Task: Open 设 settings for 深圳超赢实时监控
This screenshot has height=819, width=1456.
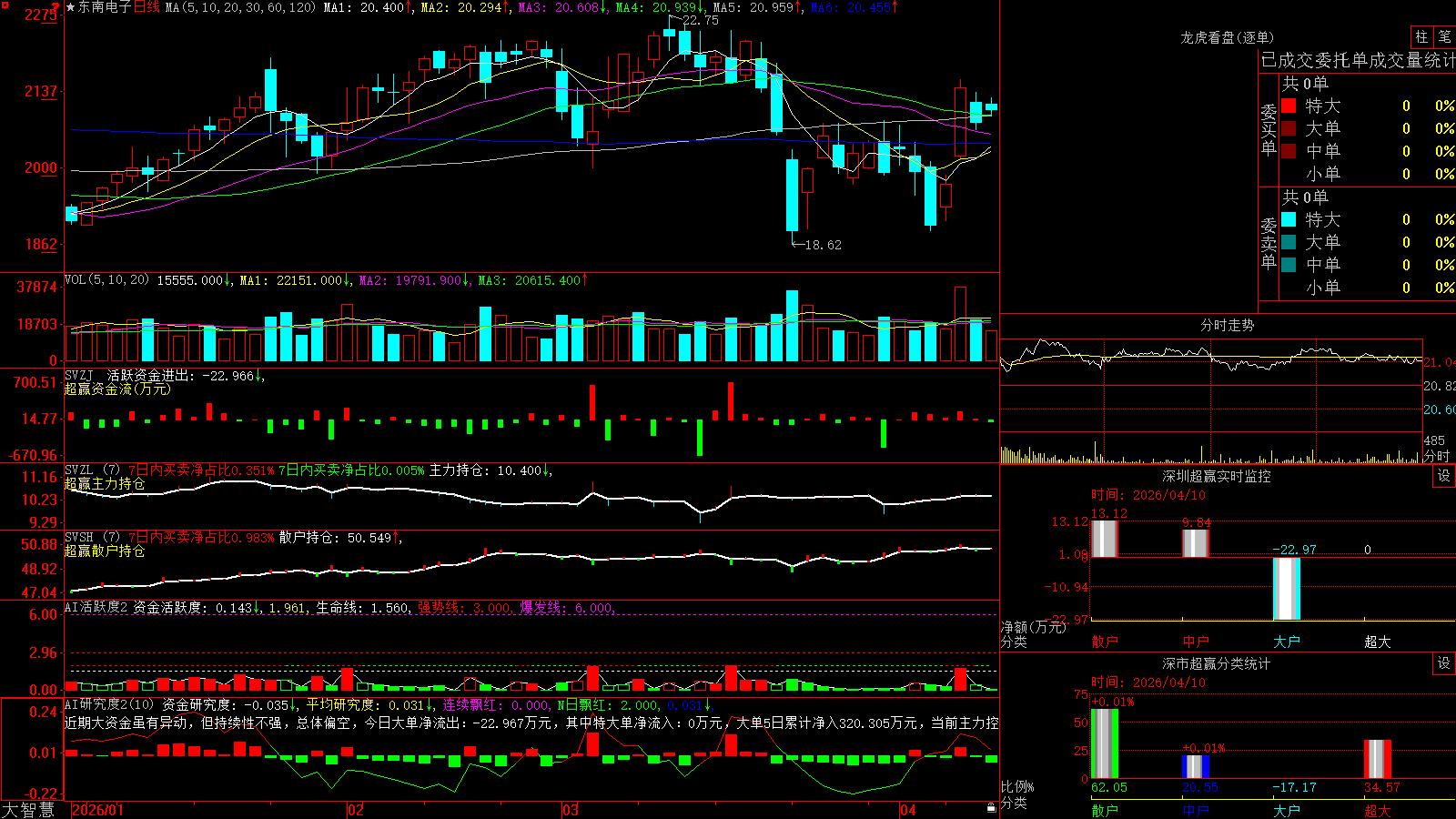Action: 1444,476
